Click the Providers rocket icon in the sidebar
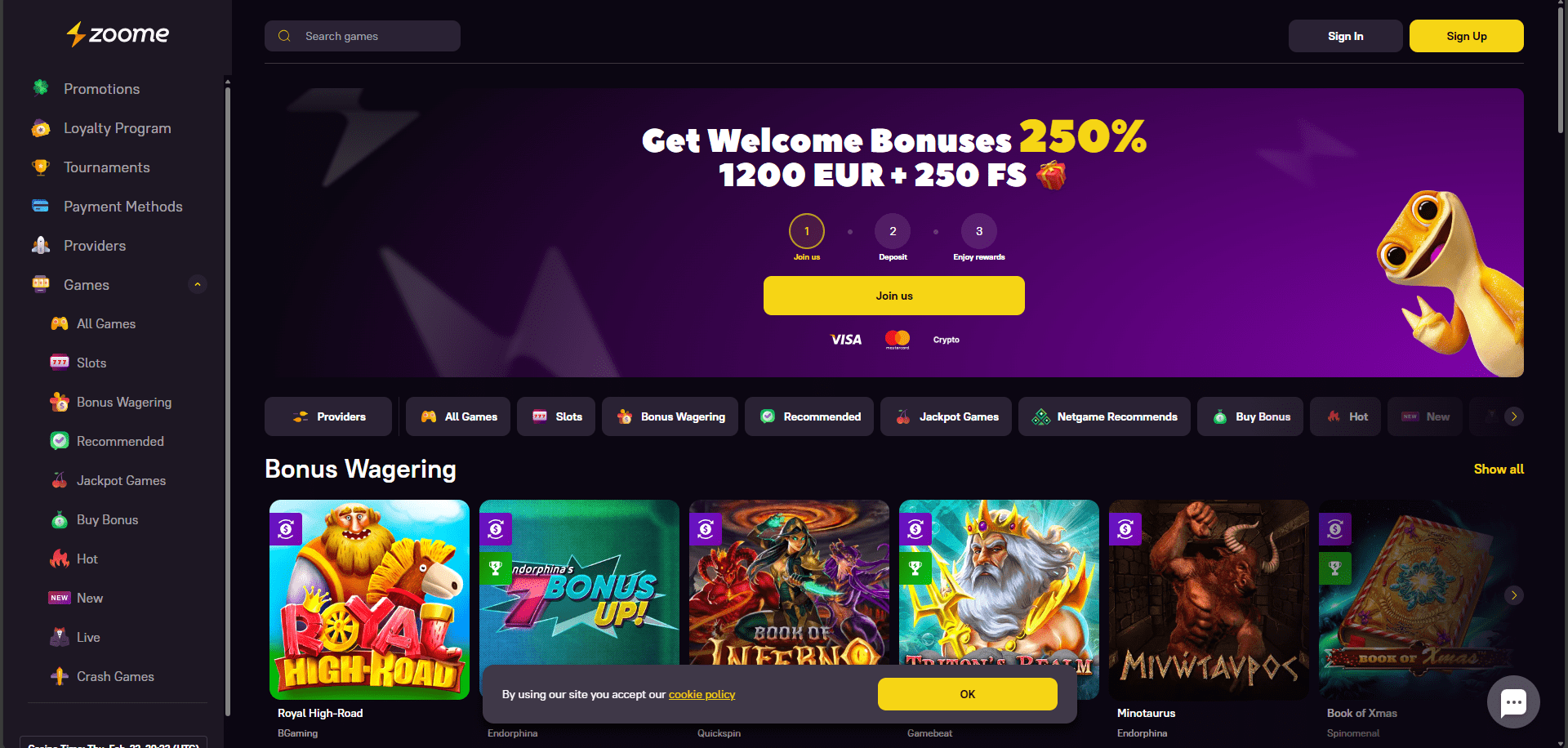 coord(41,245)
